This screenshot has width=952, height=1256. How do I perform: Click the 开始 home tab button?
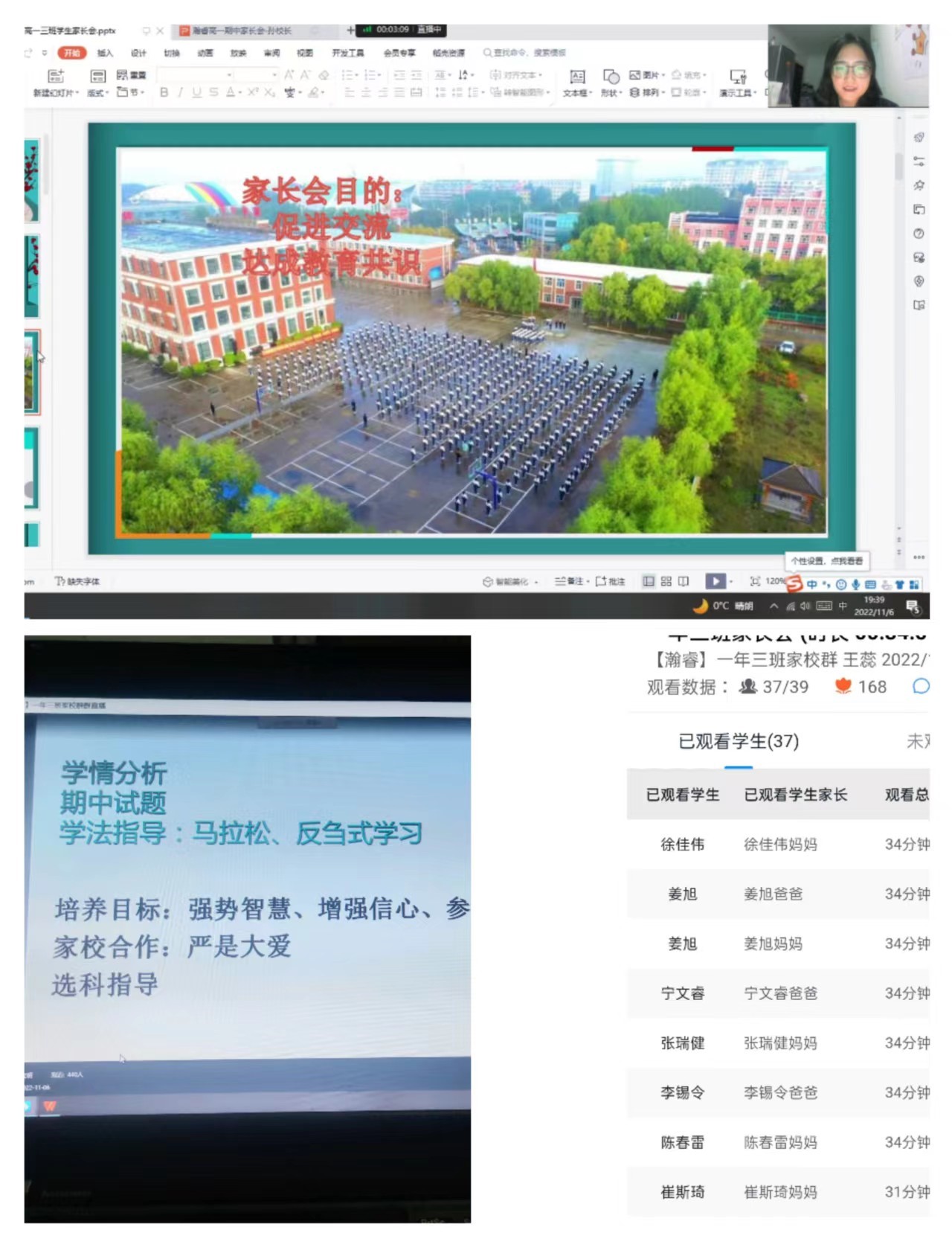click(72, 53)
